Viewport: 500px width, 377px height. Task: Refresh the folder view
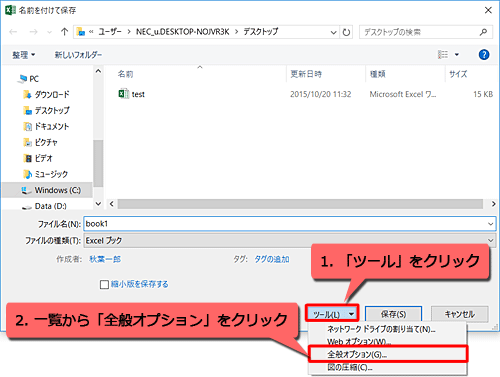pos(346,32)
